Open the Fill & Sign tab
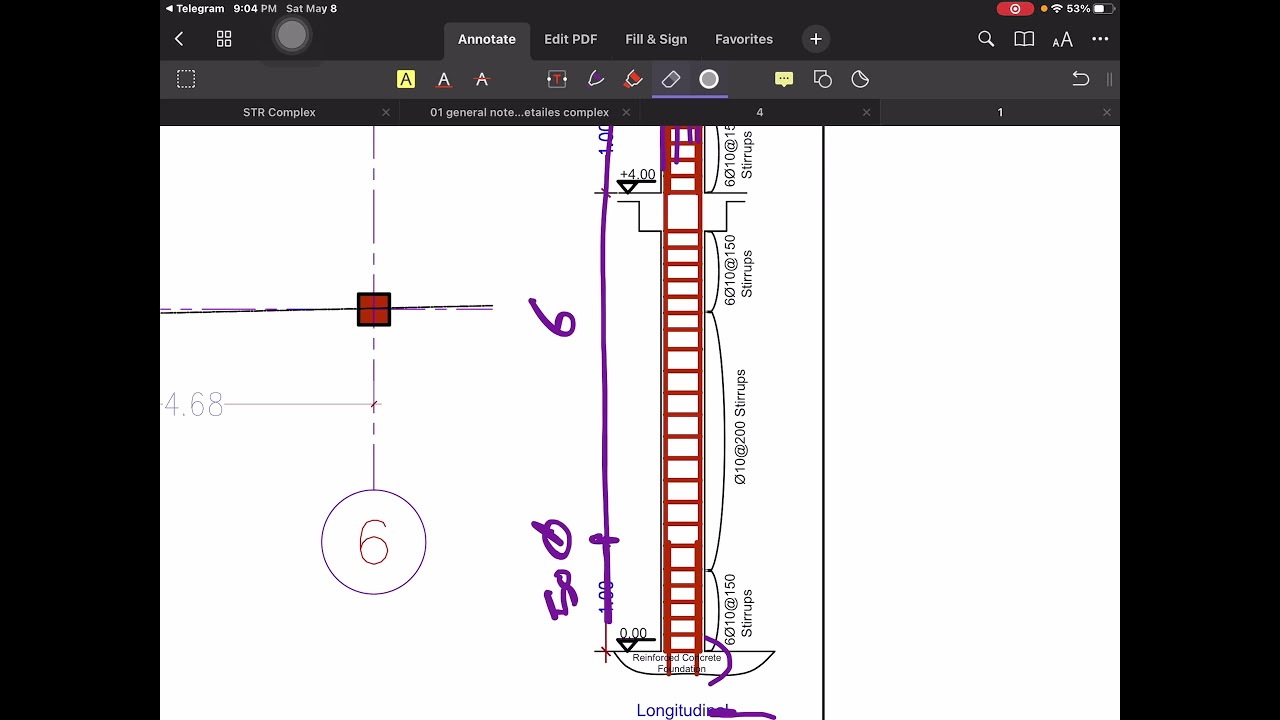 (x=656, y=39)
